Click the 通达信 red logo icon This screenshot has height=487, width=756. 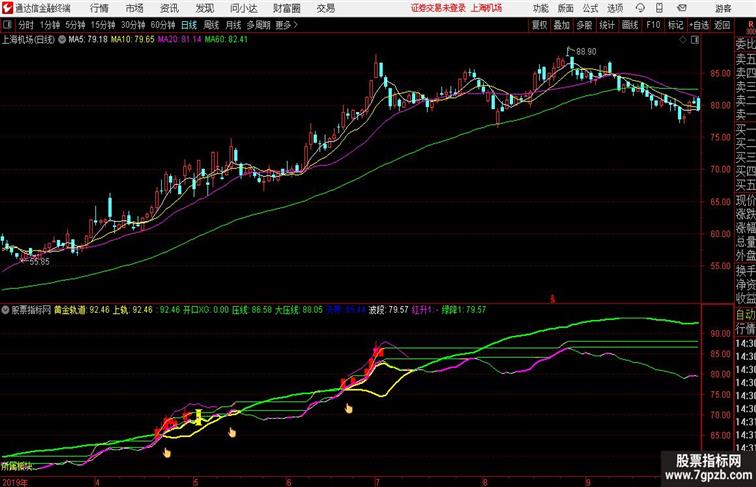coord(8,8)
